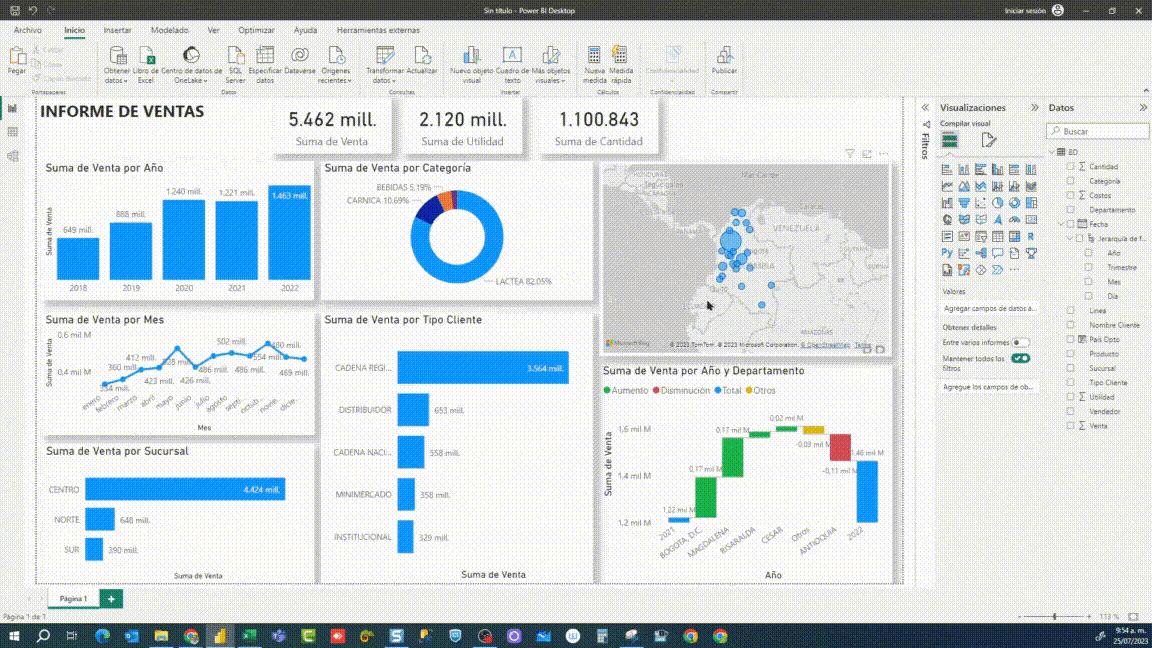
Task: Switch to table view in left sidebar
Action: click(x=13, y=132)
